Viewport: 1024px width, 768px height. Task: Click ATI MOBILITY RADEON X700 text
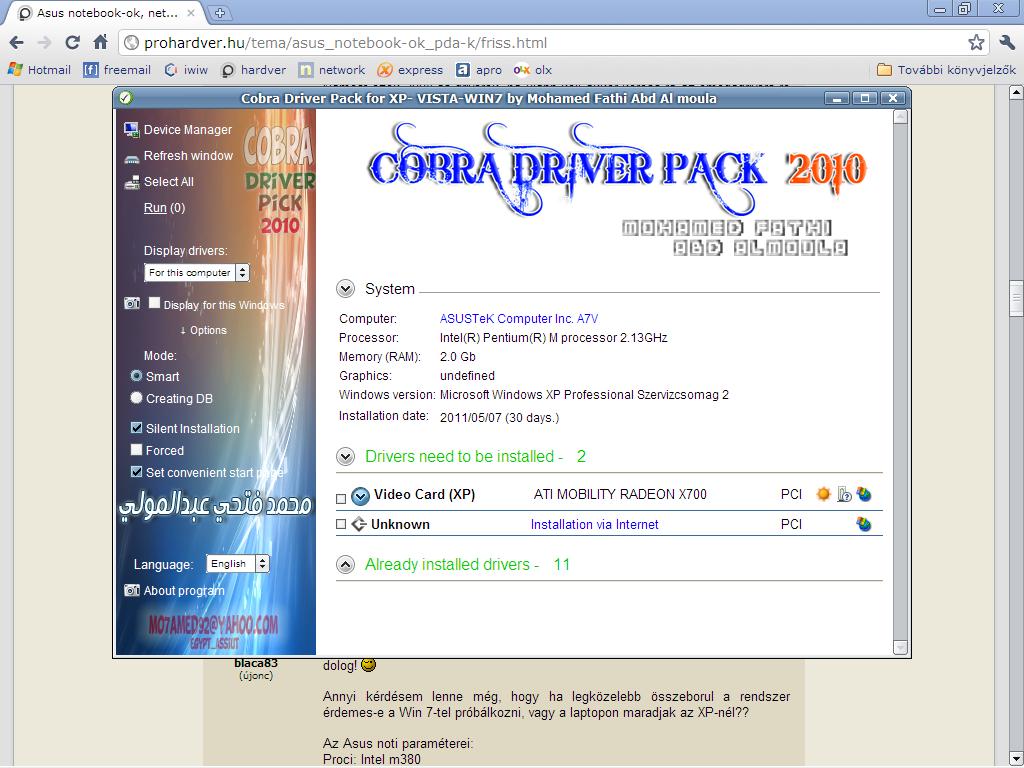tap(620, 494)
